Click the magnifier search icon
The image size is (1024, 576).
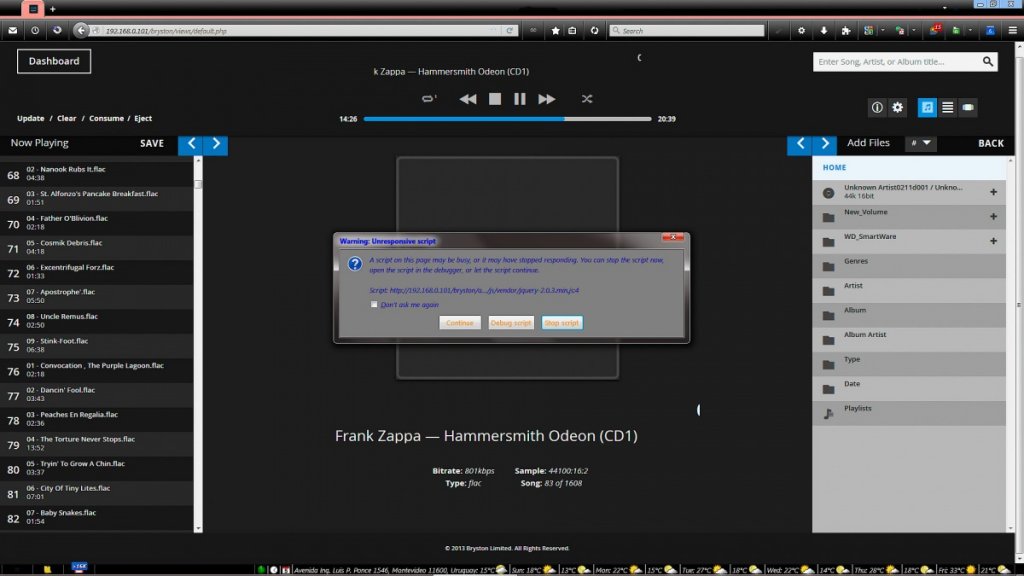pyautogui.click(x=988, y=61)
